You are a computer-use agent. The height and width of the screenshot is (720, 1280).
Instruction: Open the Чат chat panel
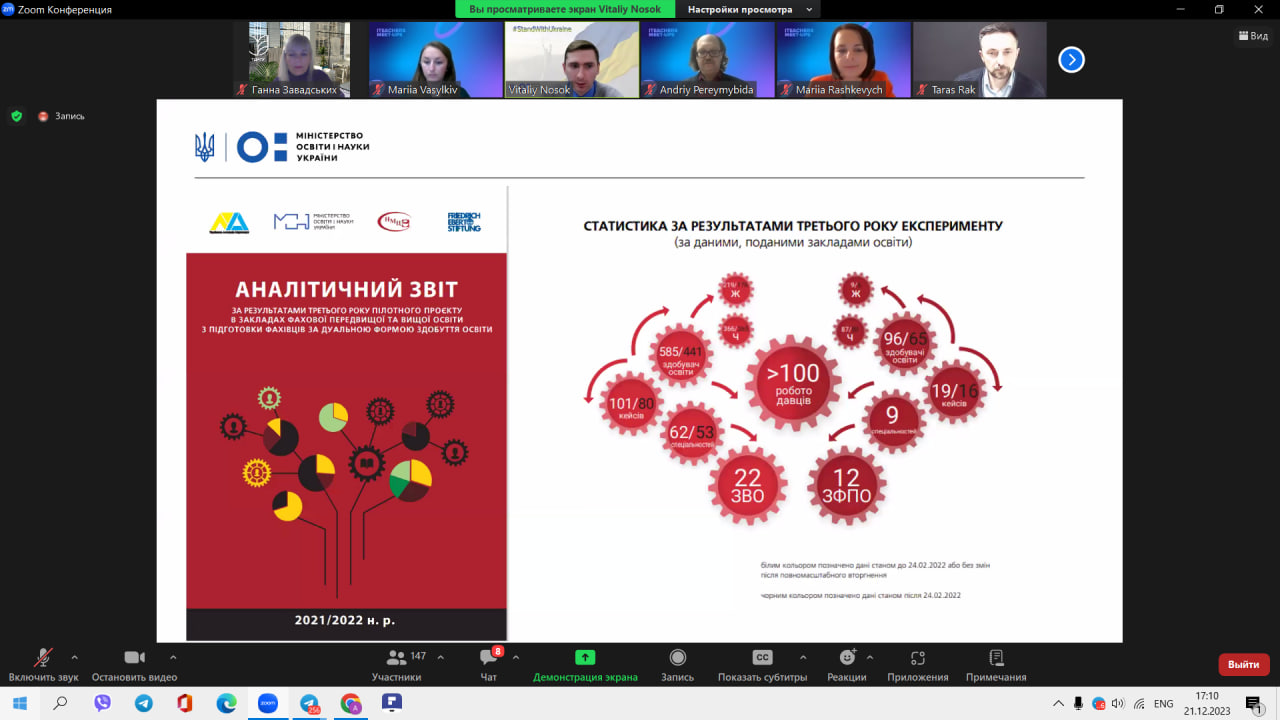(488, 665)
